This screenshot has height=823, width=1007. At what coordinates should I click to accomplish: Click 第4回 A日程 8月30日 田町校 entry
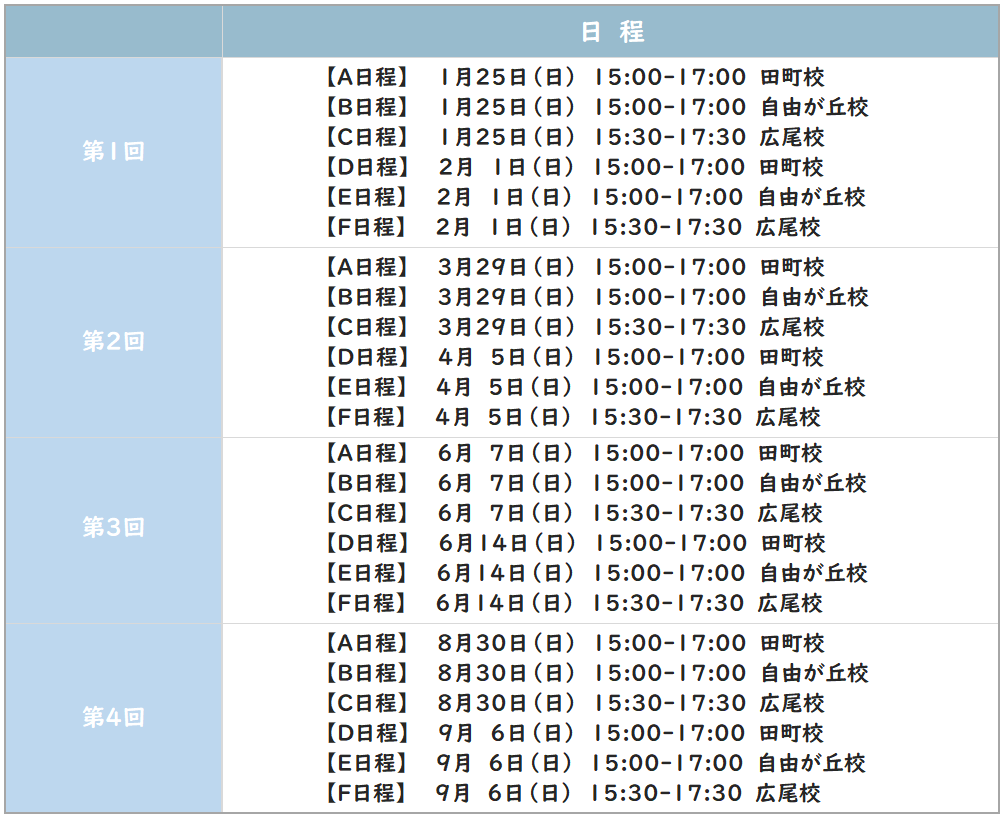point(573,643)
